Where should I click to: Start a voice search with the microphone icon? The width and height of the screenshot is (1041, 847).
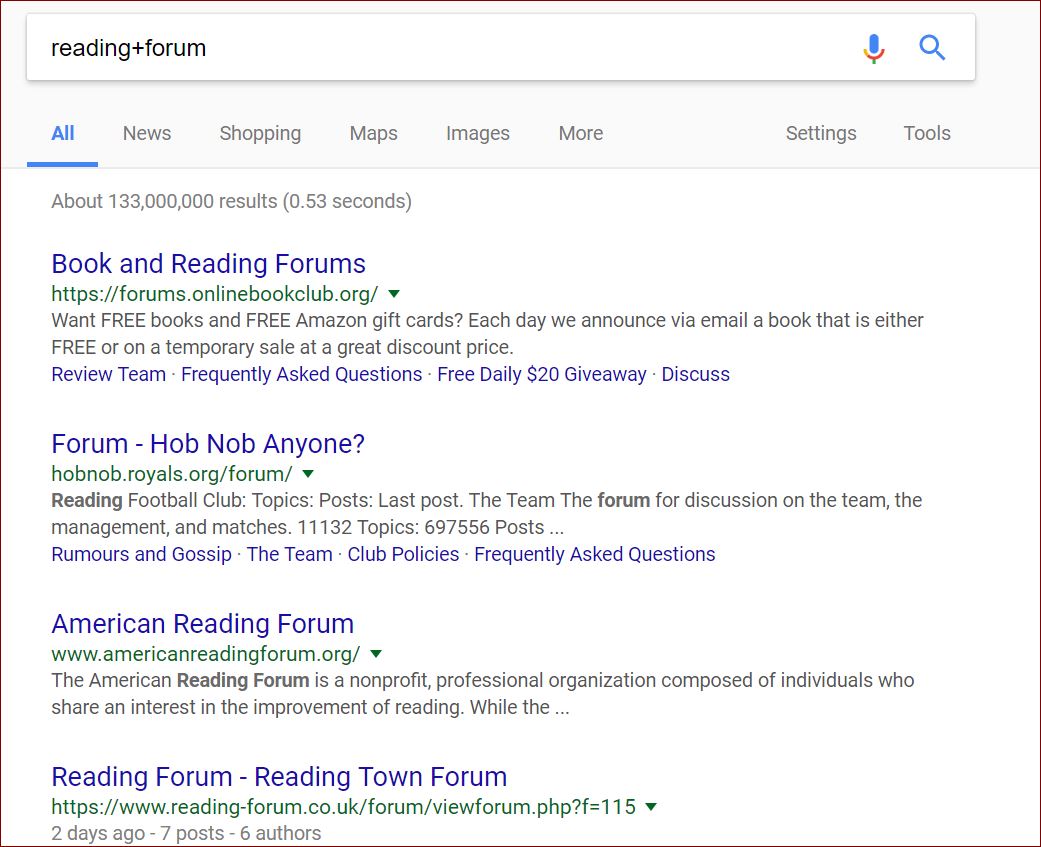click(872, 47)
